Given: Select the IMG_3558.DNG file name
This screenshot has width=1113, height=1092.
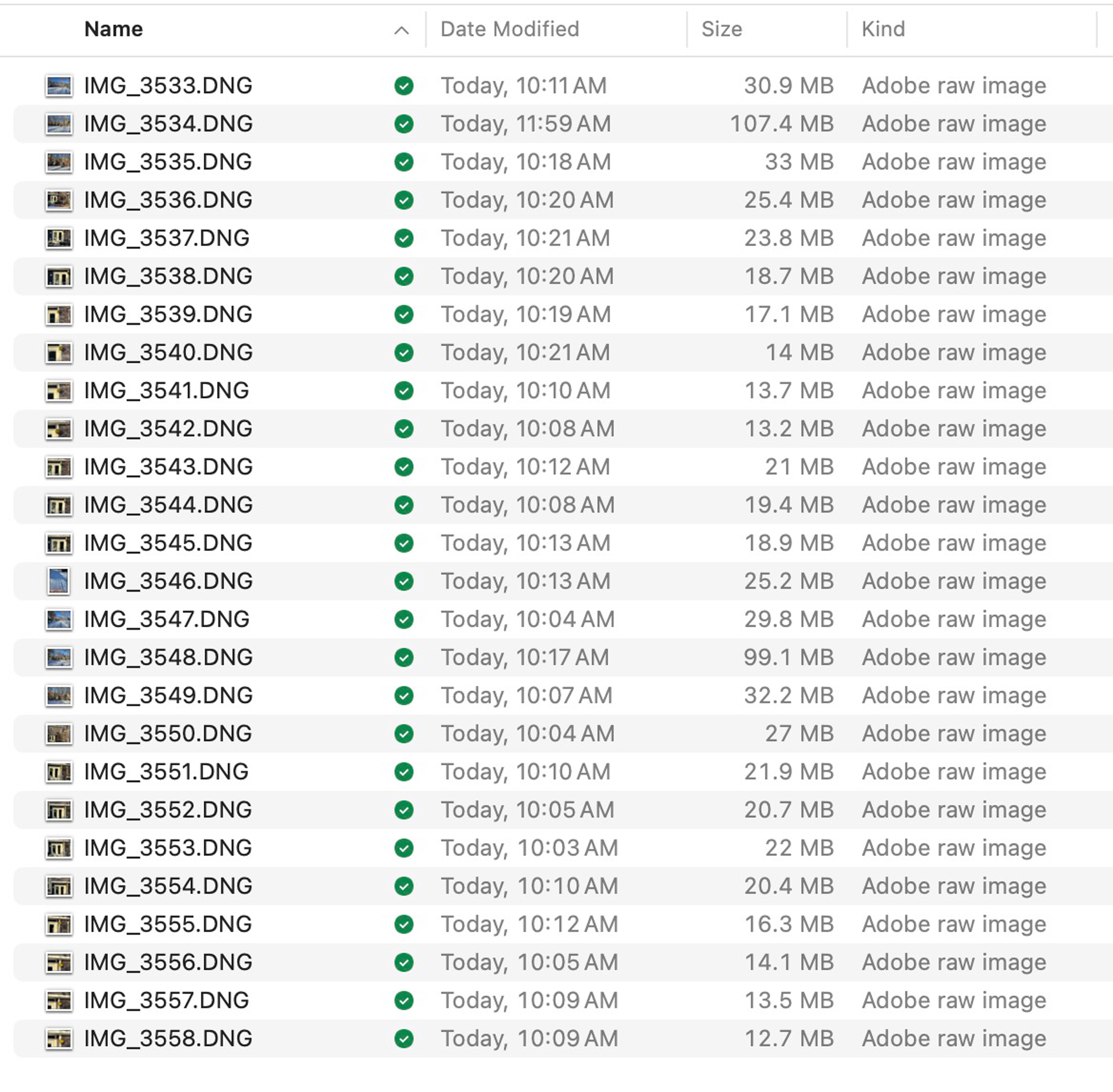Looking at the screenshot, I should point(169,1039).
